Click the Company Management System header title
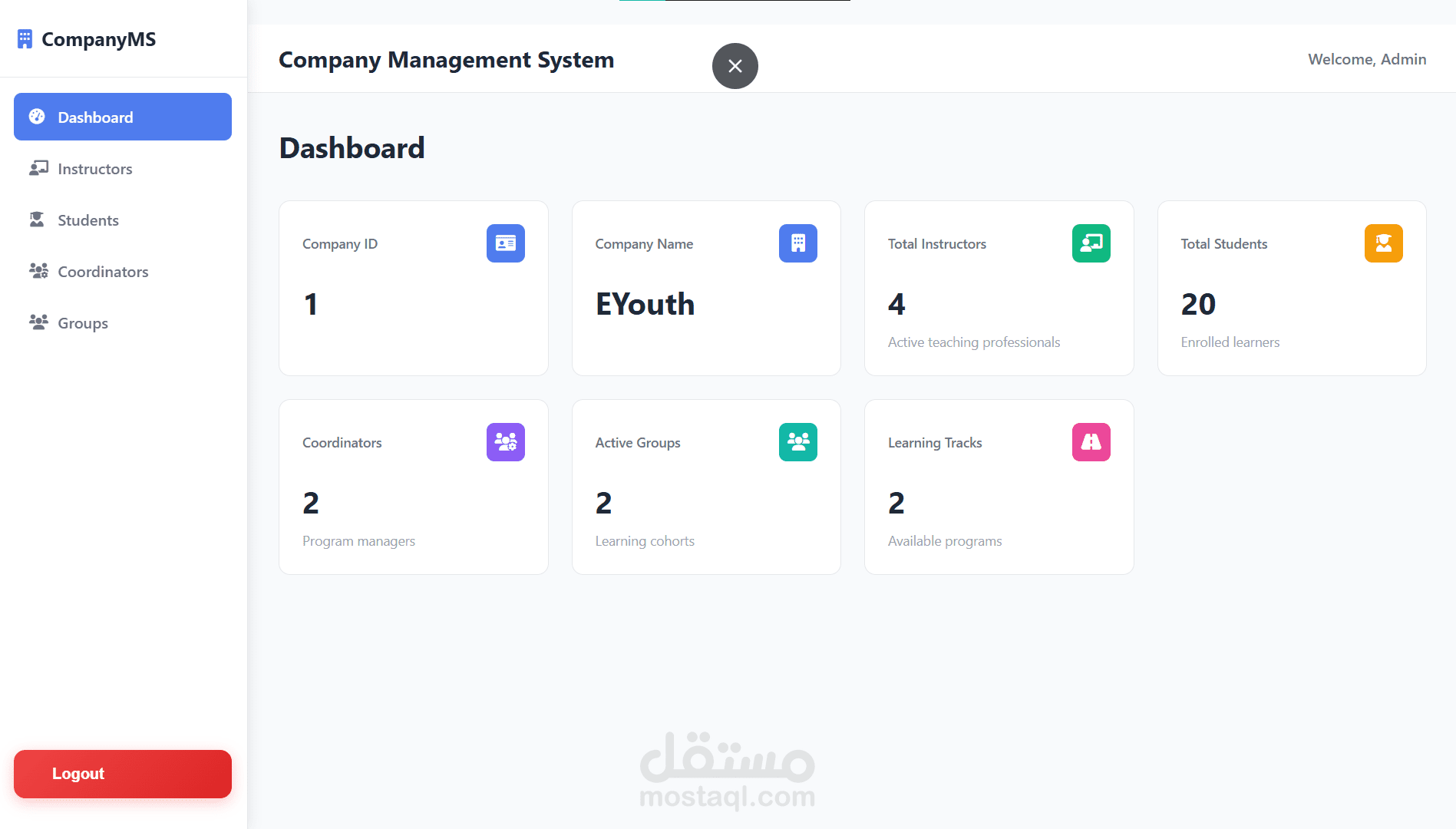 (x=446, y=60)
